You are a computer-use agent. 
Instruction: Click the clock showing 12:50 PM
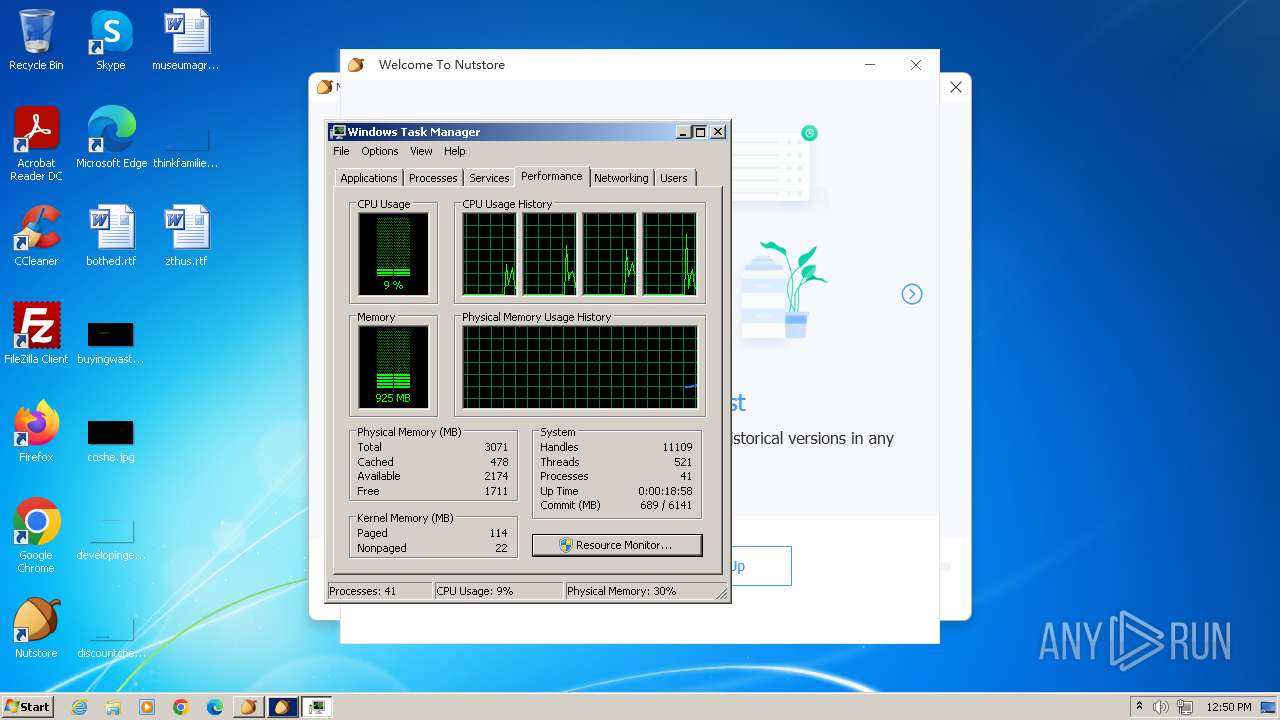(x=1229, y=707)
